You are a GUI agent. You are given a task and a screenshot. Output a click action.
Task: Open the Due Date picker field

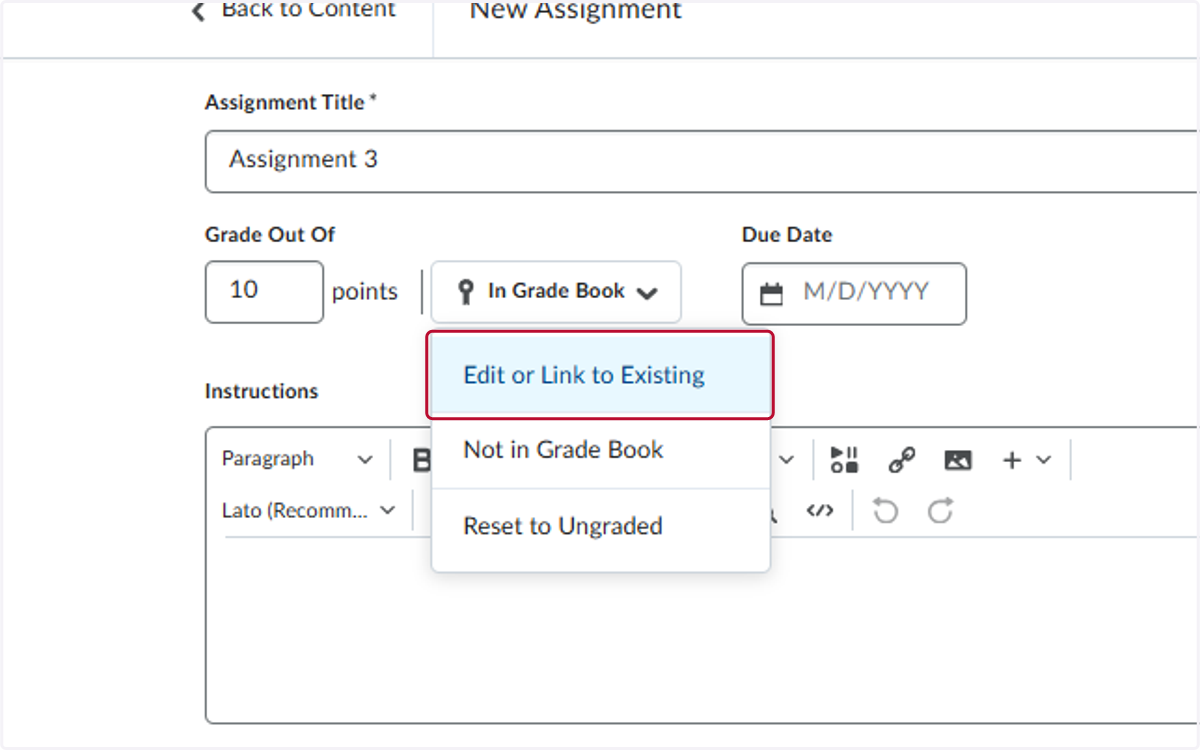click(854, 293)
